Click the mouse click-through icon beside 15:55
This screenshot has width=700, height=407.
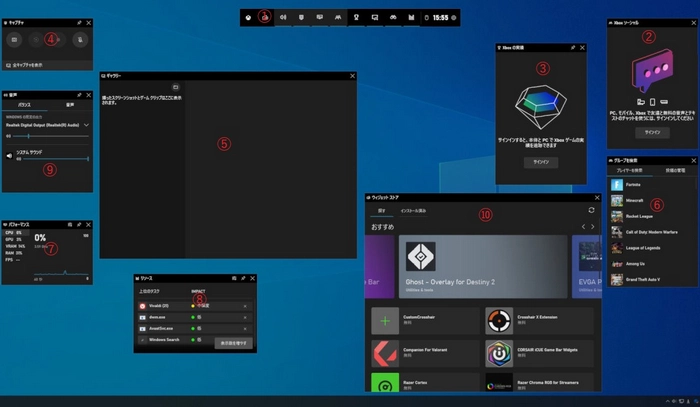click(426, 18)
